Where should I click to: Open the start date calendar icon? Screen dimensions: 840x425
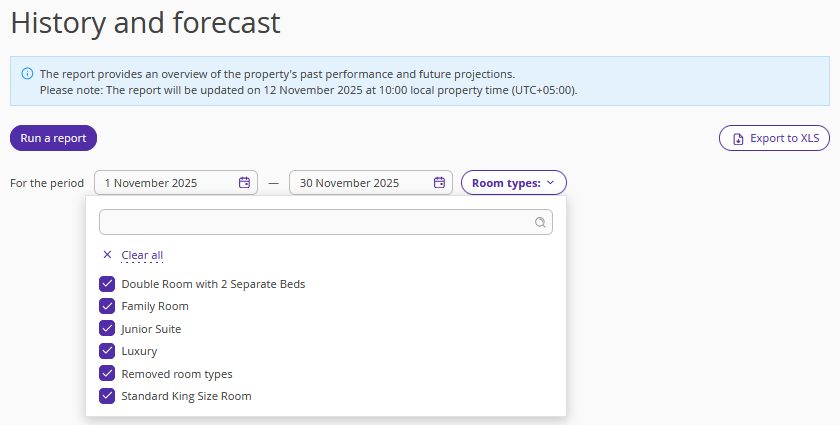[x=244, y=183]
